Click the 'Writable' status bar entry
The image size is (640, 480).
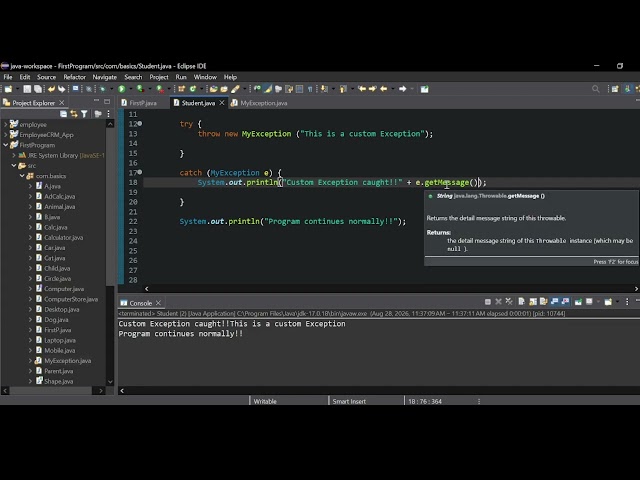pyautogui.click(x=265, y=401)
